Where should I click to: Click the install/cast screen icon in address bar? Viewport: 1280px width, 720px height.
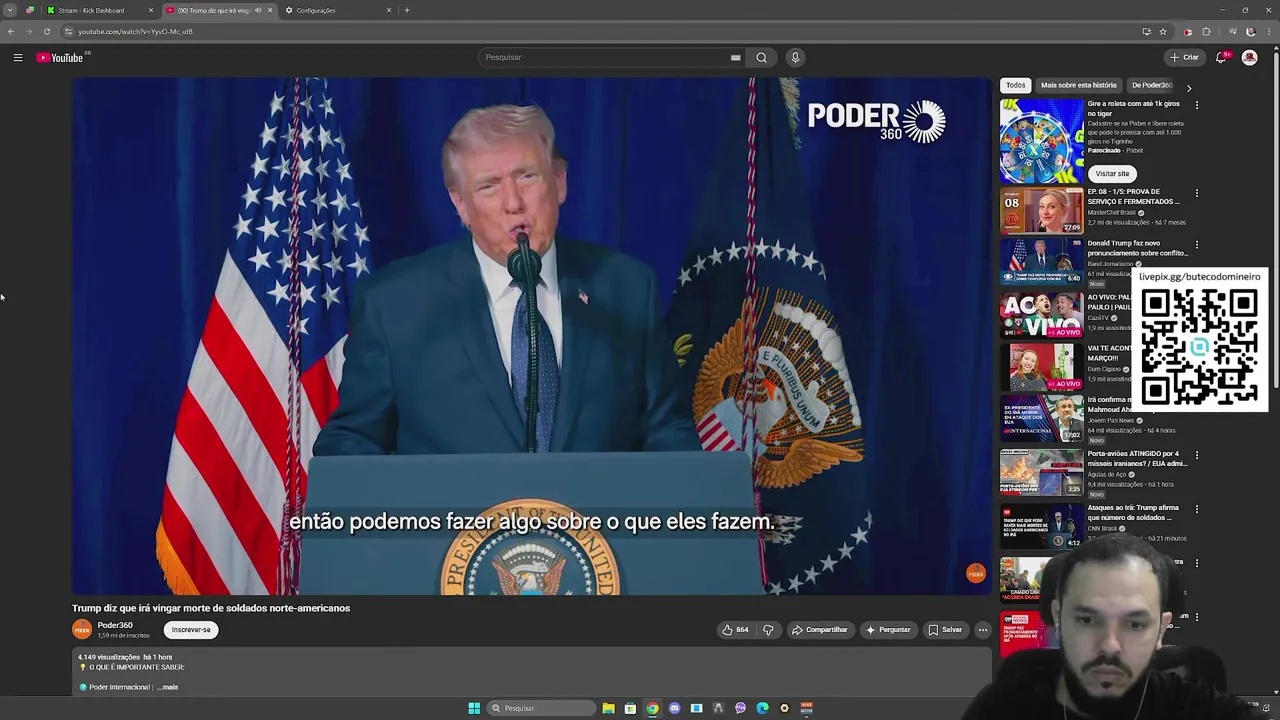(1146, 31)
